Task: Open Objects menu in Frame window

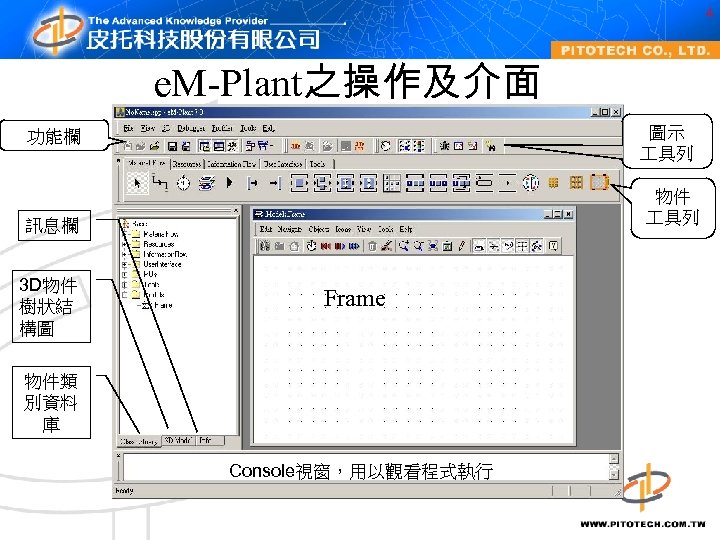Action: tap(318, 229)
